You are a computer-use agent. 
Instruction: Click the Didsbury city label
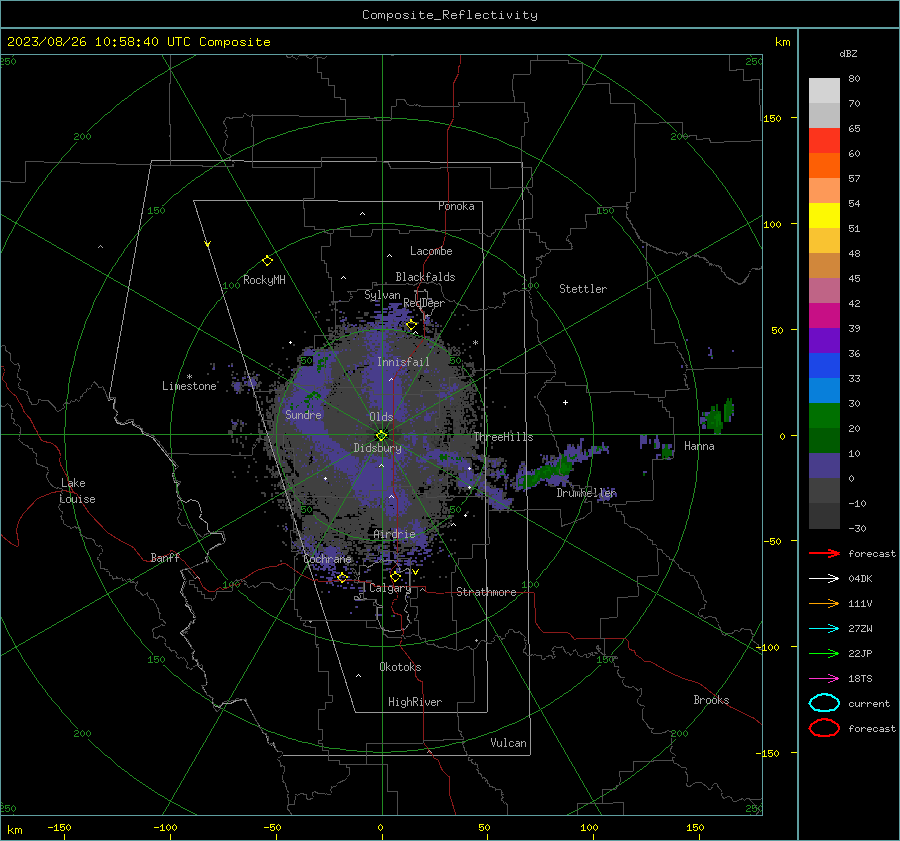(x=377, y=448)
